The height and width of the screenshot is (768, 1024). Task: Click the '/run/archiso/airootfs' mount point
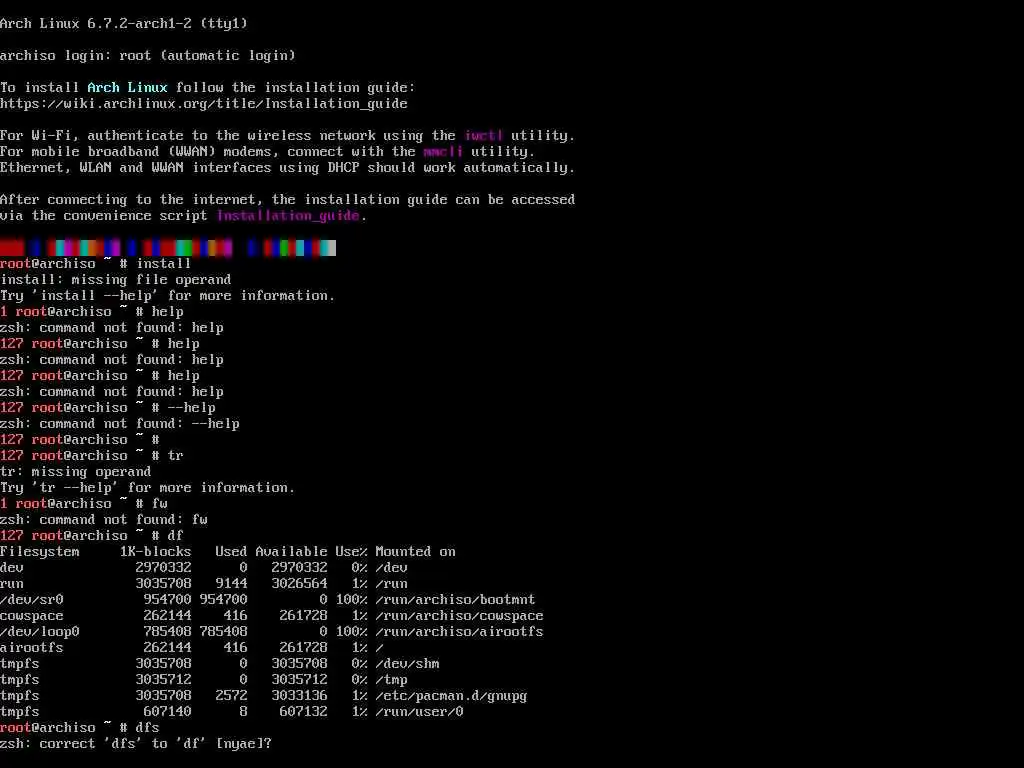click(x=459, y=632)
